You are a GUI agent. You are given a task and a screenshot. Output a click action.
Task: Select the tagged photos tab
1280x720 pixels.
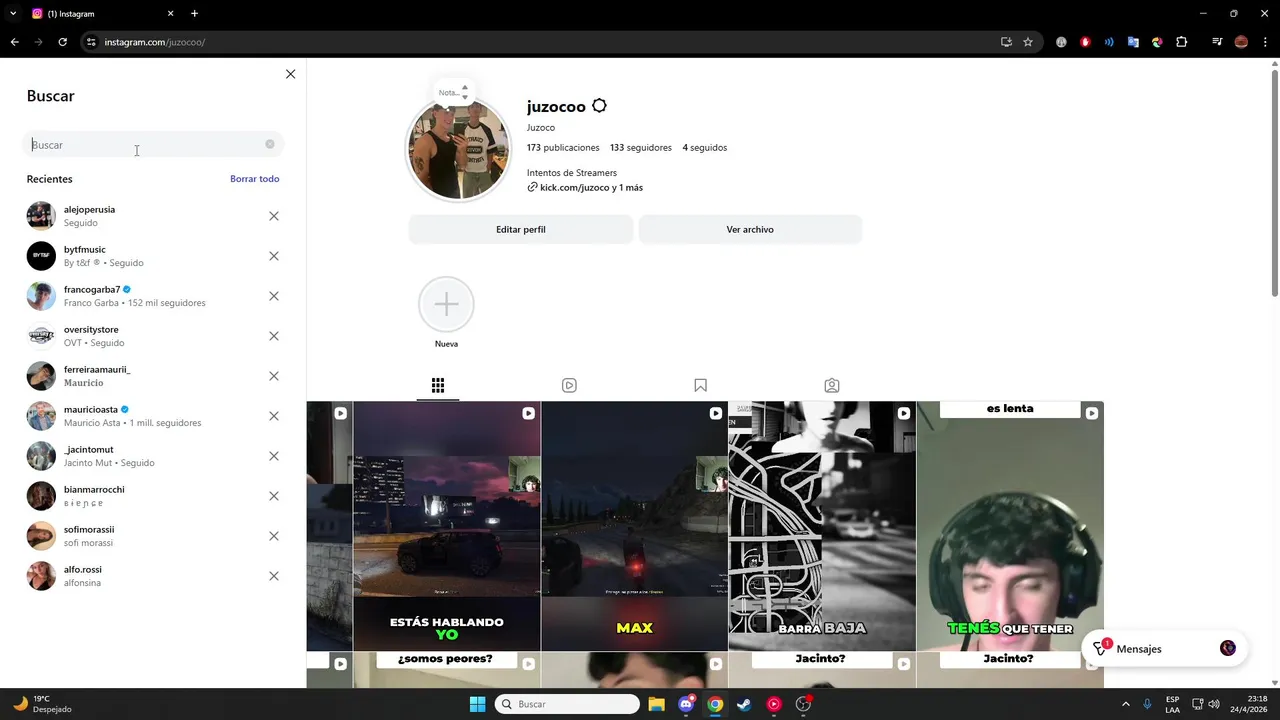point(831,385)
